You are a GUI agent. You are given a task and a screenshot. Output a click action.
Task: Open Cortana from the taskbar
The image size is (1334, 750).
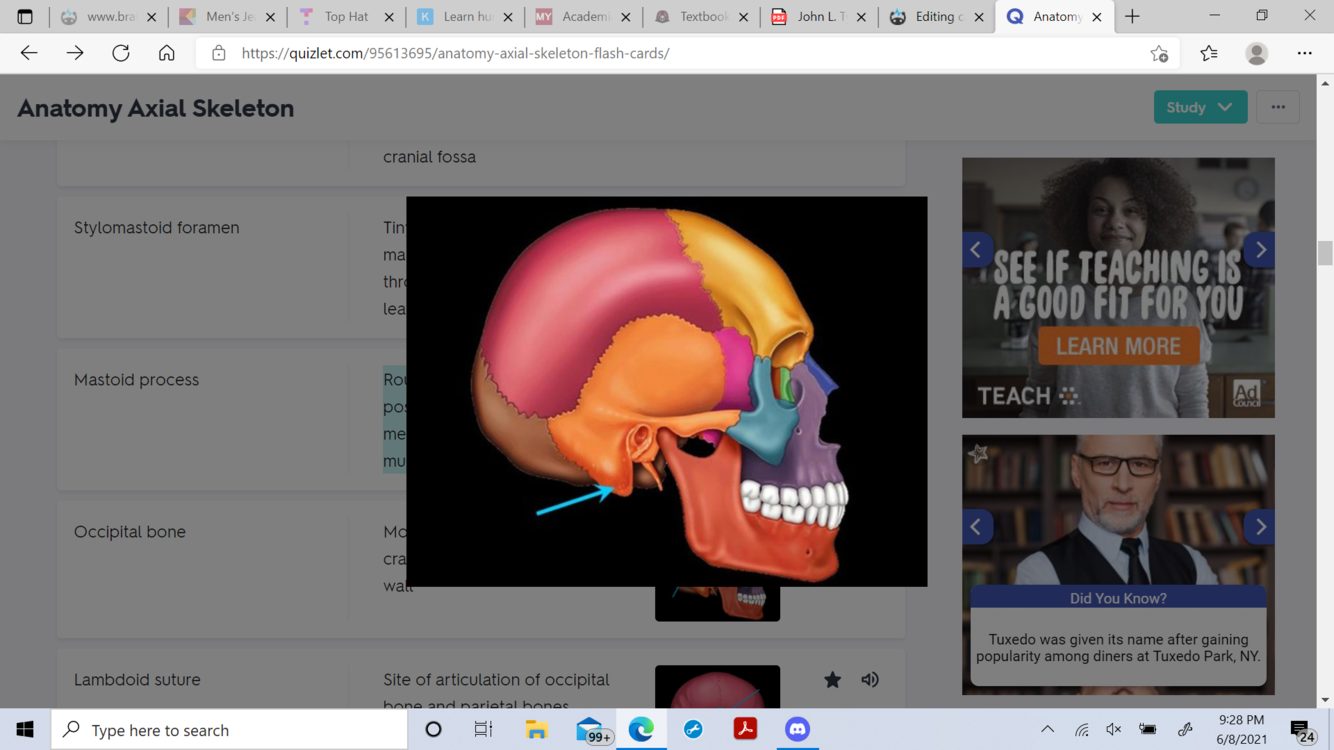433,730
